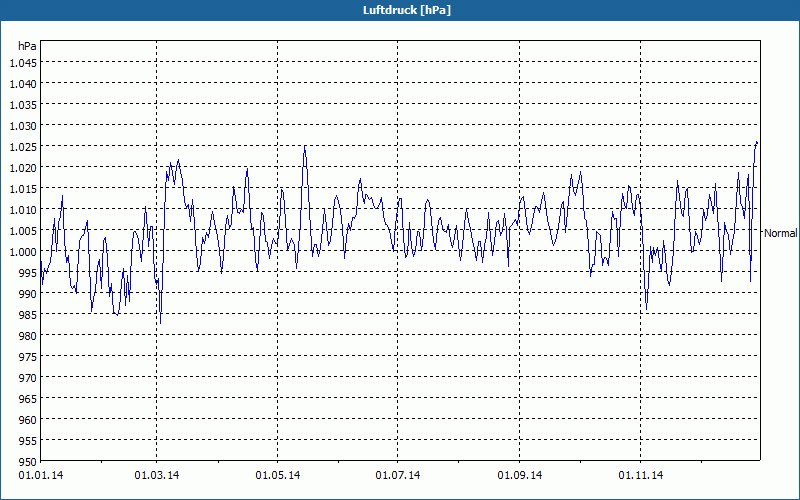Click the 01.07.14 x-axis date
800x500 pixels.
[398, 475]
